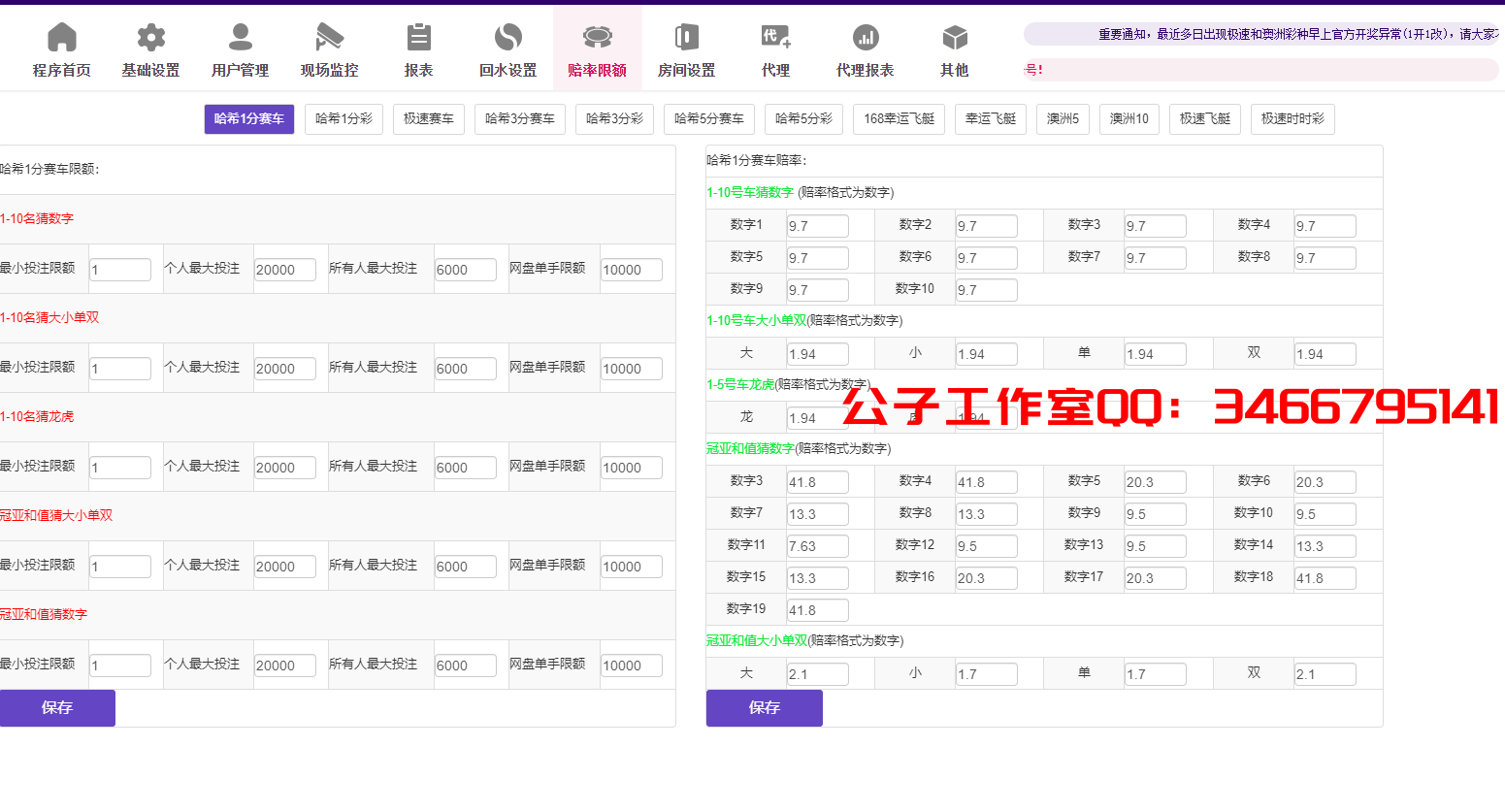Click 1-10名猜数字 section heading
The width and height of the screenshot is (1505, 812).
point(37,219)
